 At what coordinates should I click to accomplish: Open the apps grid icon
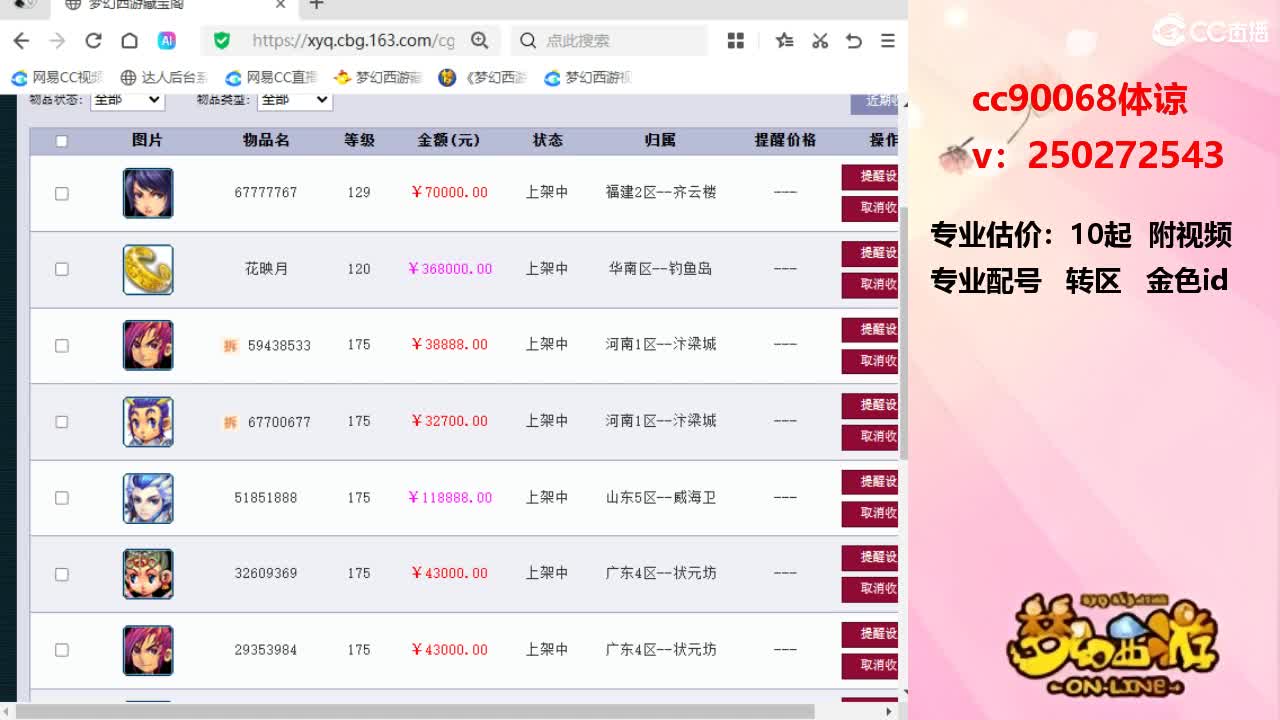(x=736, y=41)
